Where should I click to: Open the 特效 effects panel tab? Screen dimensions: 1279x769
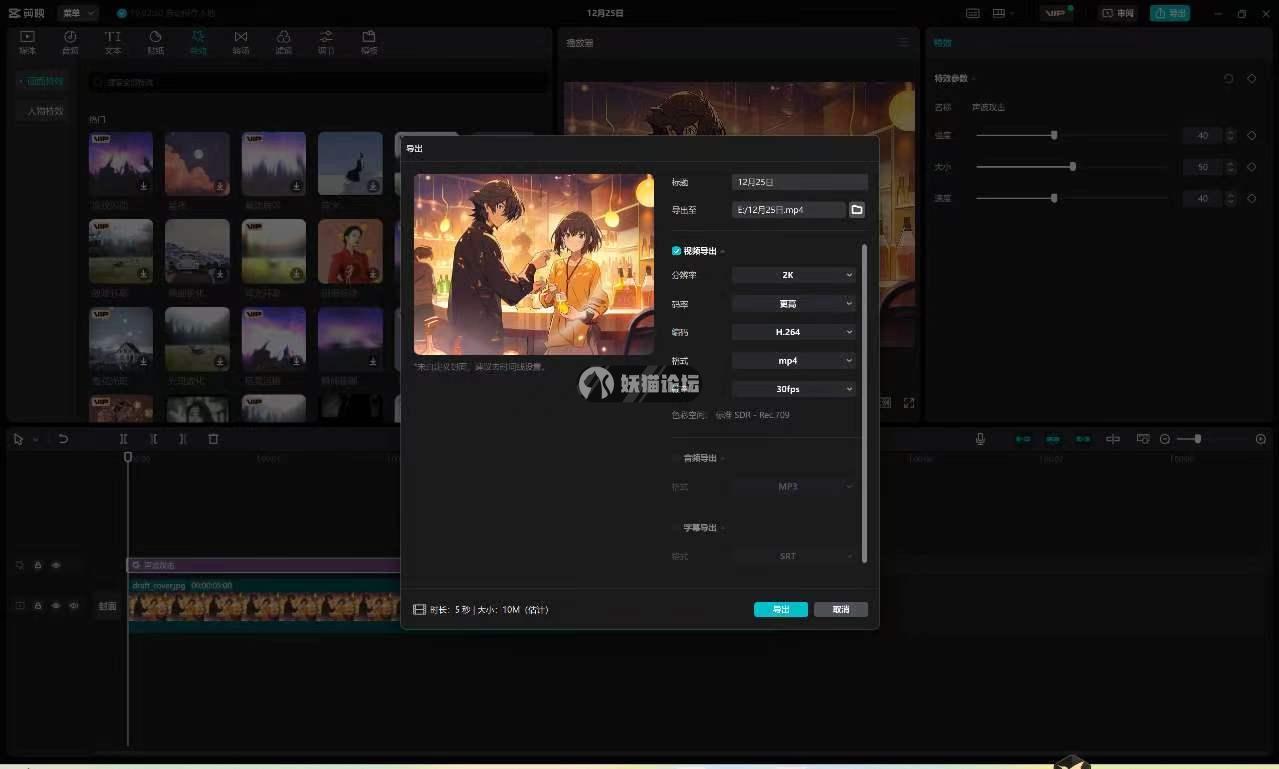pyautogui.click(x=198, y=42)
